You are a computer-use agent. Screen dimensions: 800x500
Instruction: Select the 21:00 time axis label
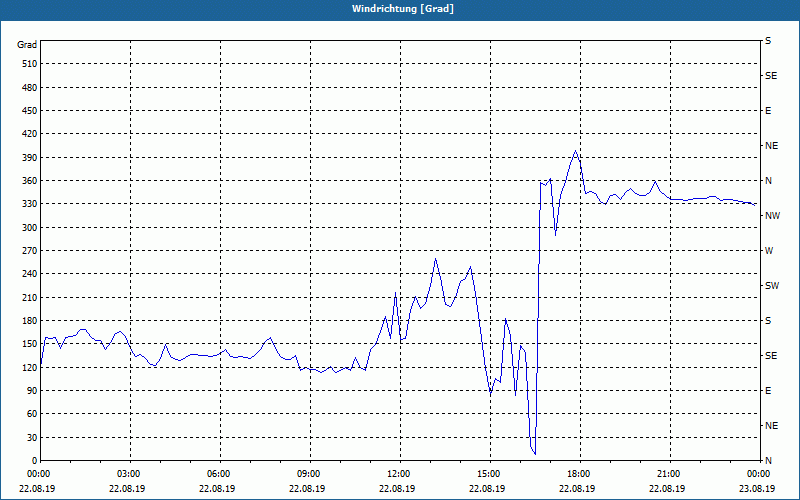[670, 474]
